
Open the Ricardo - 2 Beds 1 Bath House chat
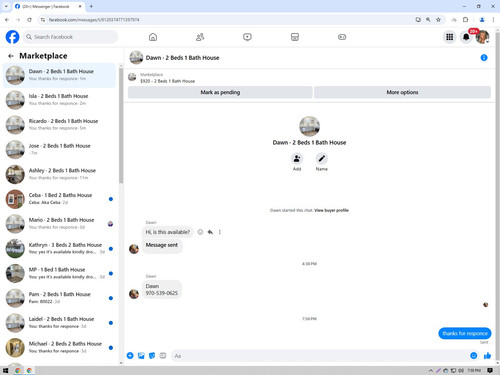pyautogui.click(x=59, y=125)
